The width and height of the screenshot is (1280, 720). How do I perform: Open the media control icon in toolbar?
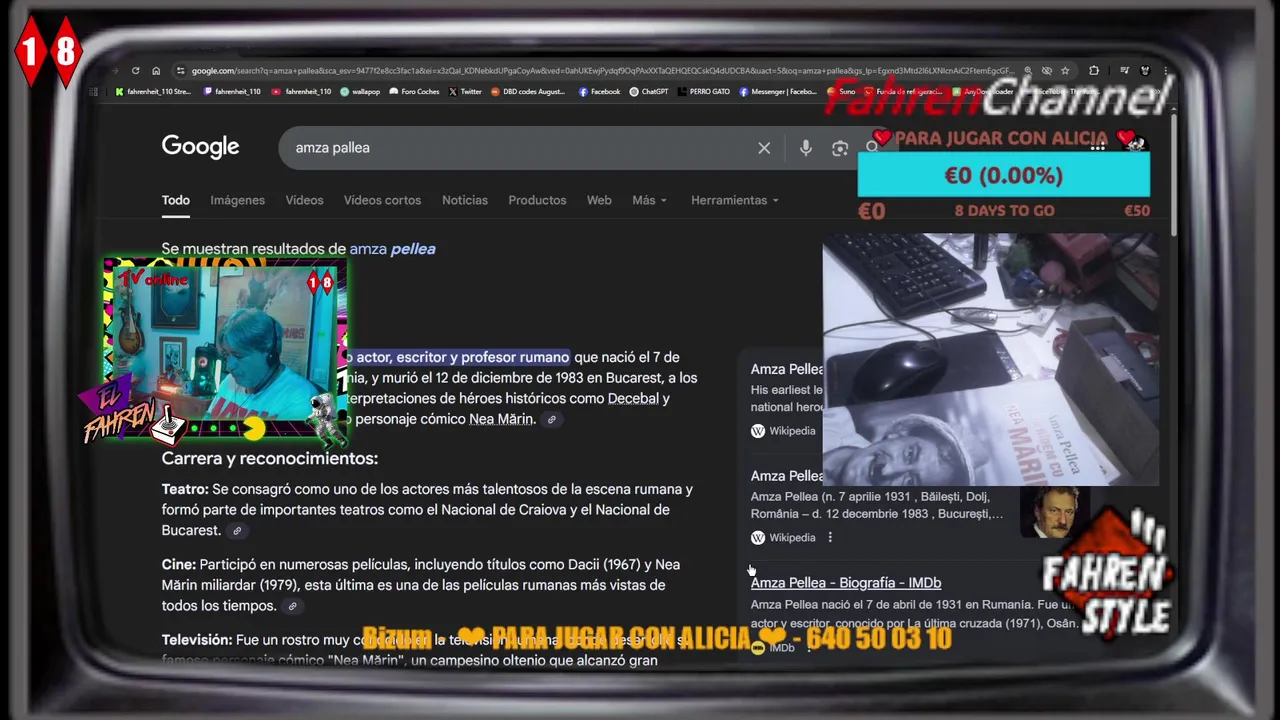(1124, 71)
